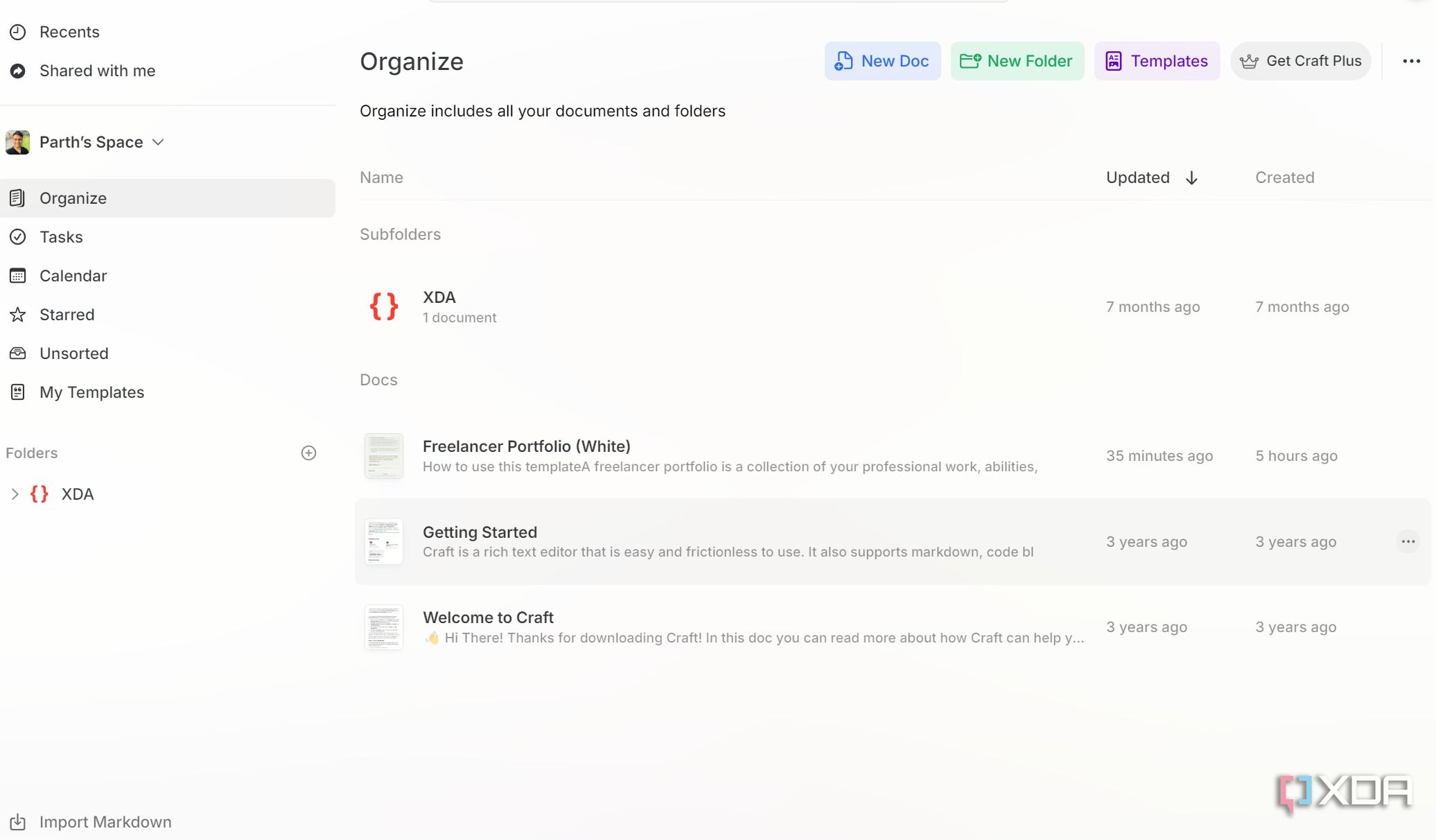The image size is (1436, 840).
Task: Open Freelancer Portfolio (White) document thumbnail
Action: 384,456
